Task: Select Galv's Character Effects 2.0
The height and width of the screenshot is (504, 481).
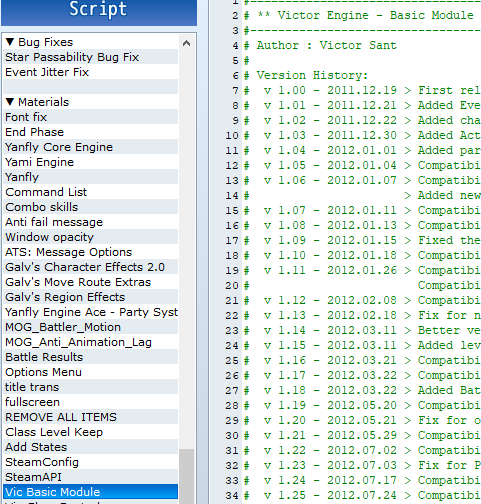Action: pyautogui.click(x=90, y=267)
